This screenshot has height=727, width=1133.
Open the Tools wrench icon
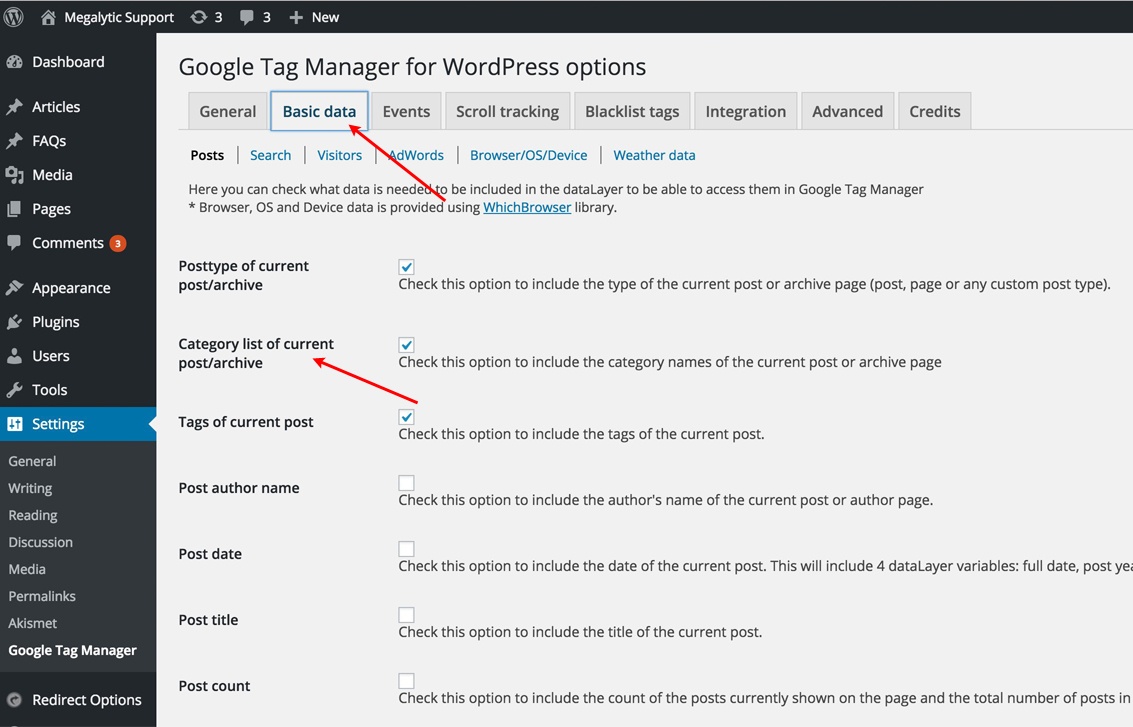[16, 389]
